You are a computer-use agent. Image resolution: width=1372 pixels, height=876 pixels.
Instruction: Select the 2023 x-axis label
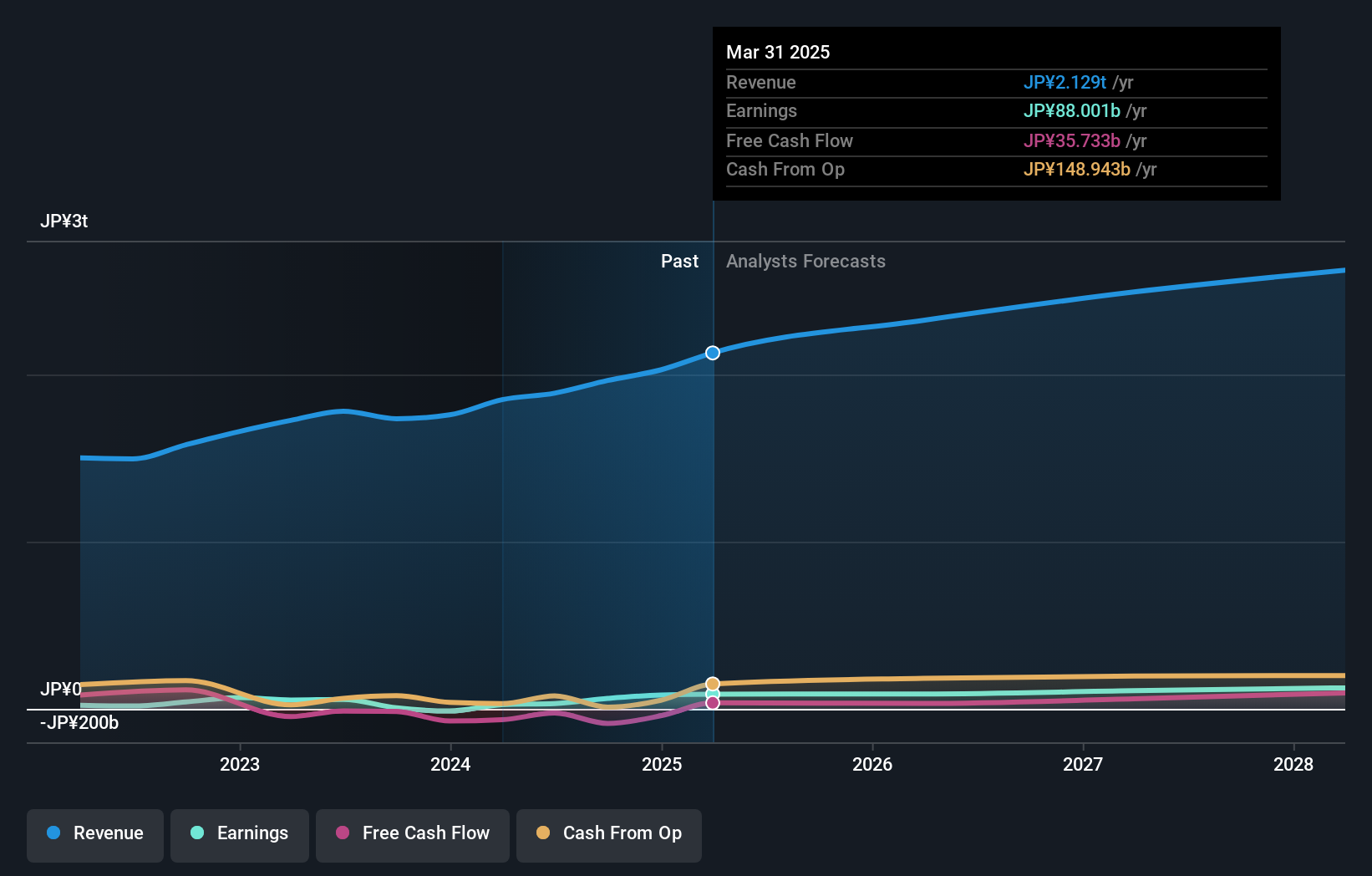[x=240, y=764]
